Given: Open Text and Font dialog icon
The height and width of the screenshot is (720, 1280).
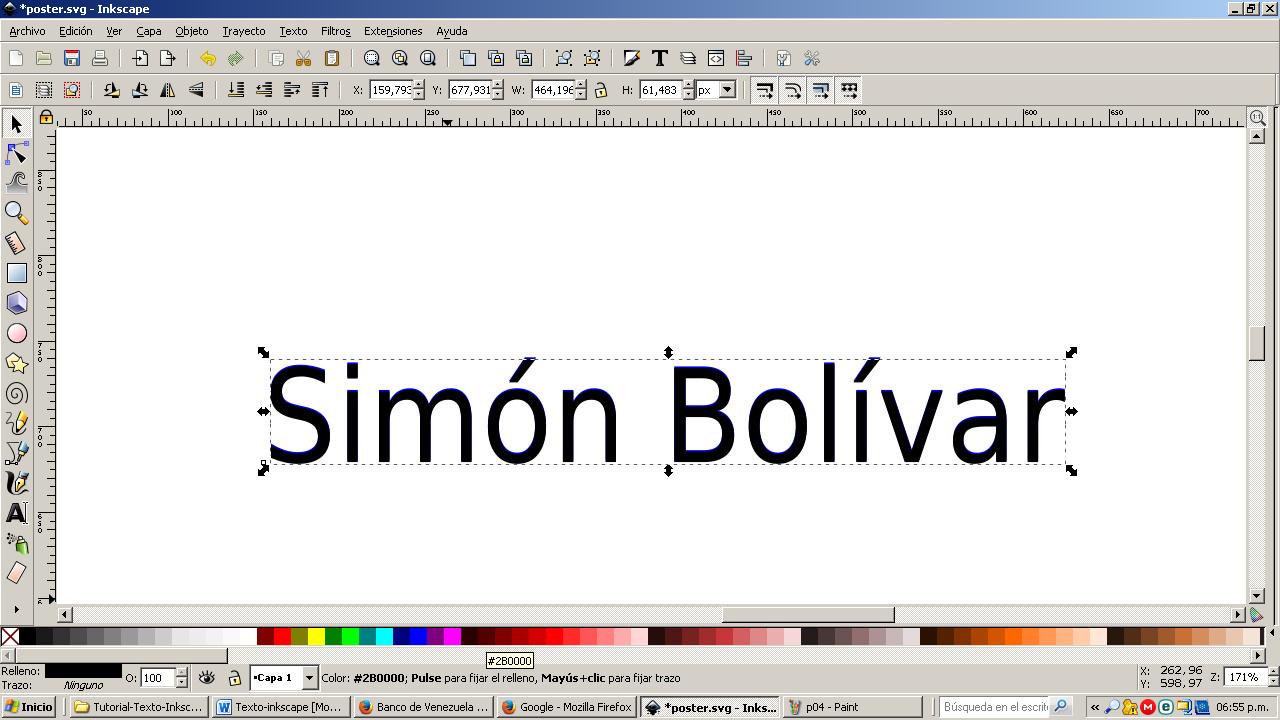Looking at the screenshot, I should [x=660, y=59].
